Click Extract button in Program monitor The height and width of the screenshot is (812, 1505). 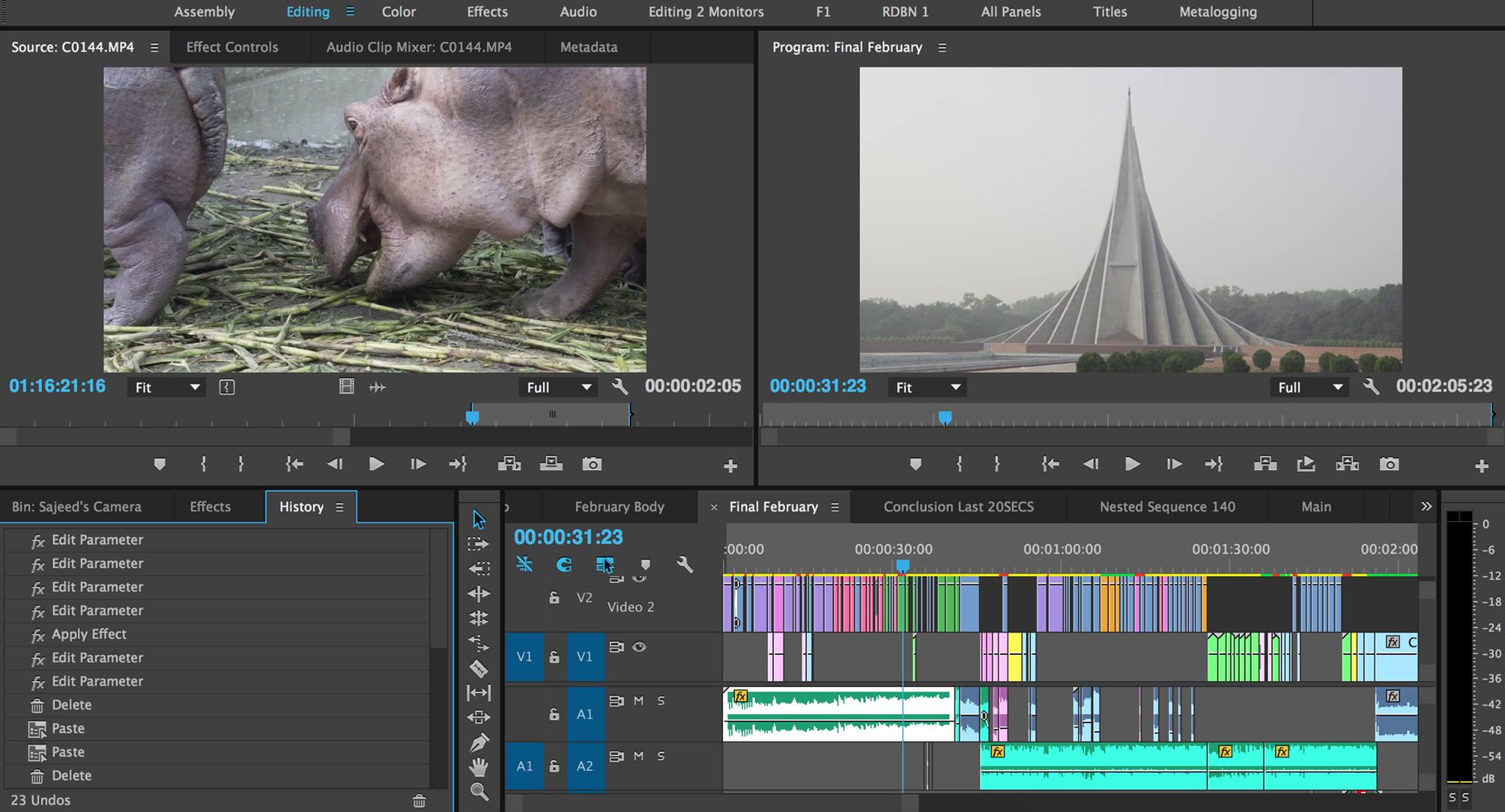coord(1347,464)
